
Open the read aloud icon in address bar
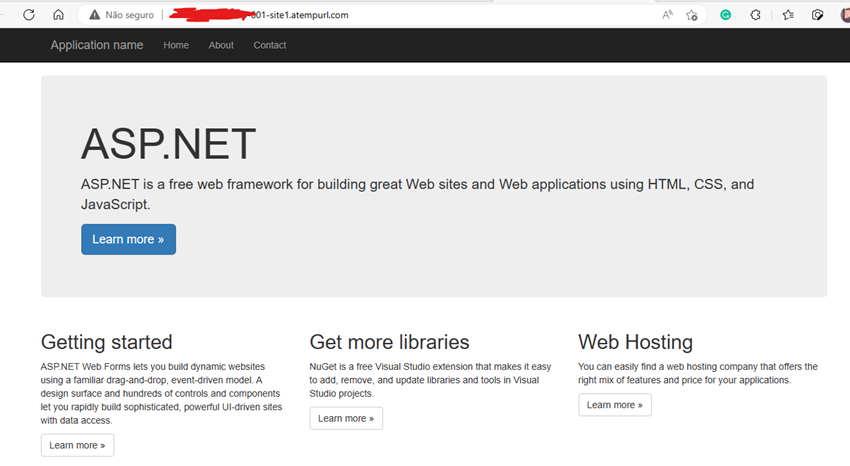[x=667, y=15]
